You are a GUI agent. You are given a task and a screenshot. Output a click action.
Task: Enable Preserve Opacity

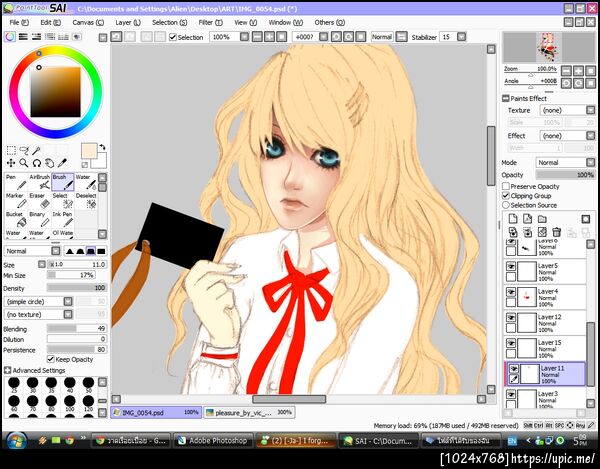click(506, 186)
